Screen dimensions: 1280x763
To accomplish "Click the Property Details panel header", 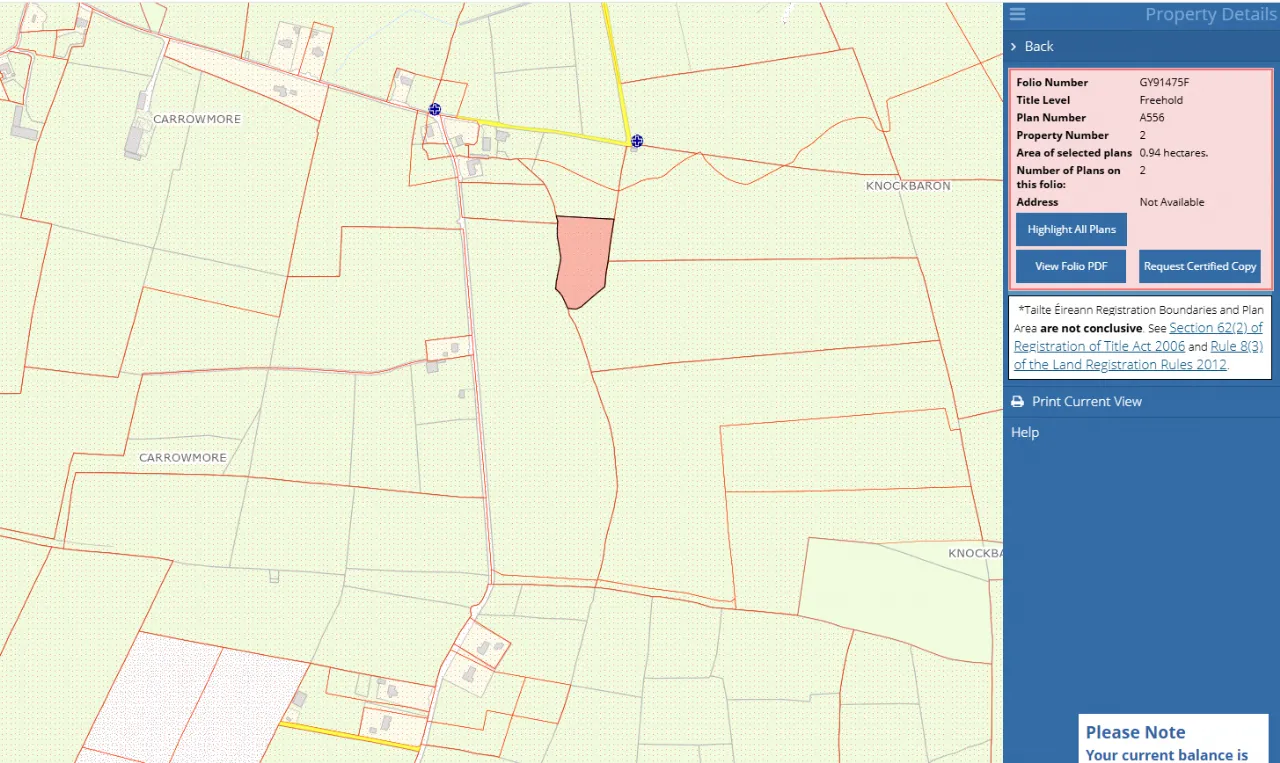I will click(x=1195, y=14).
